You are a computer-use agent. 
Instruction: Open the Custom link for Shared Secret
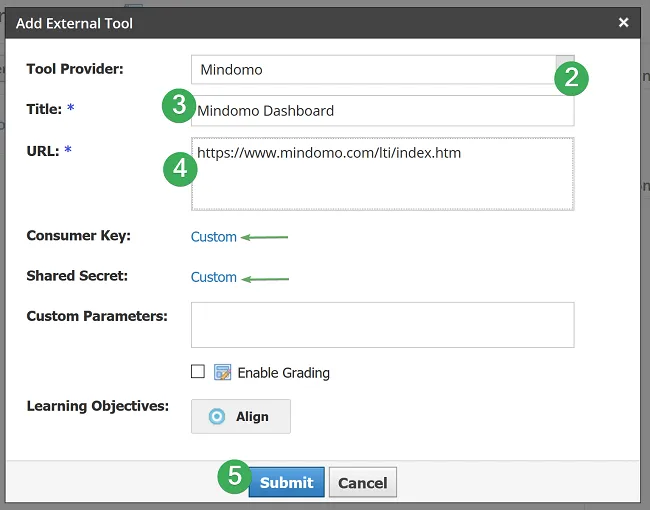pyautogui.click(x=214, y=277)
